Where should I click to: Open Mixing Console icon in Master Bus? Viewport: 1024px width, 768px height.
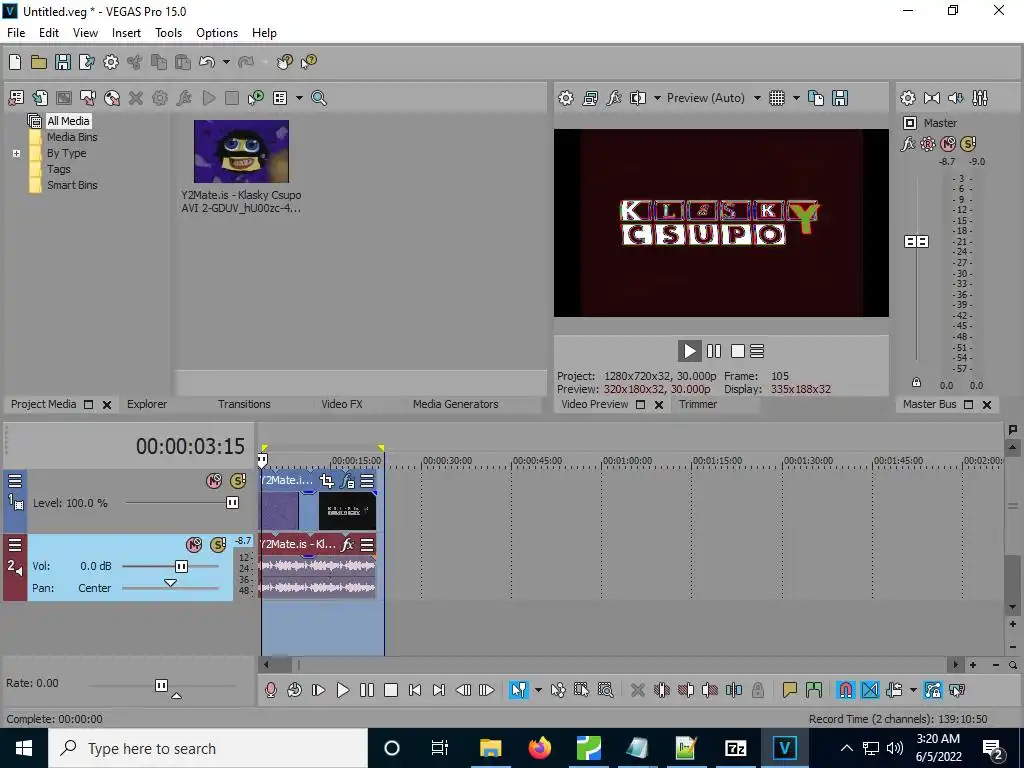[980, 98]
